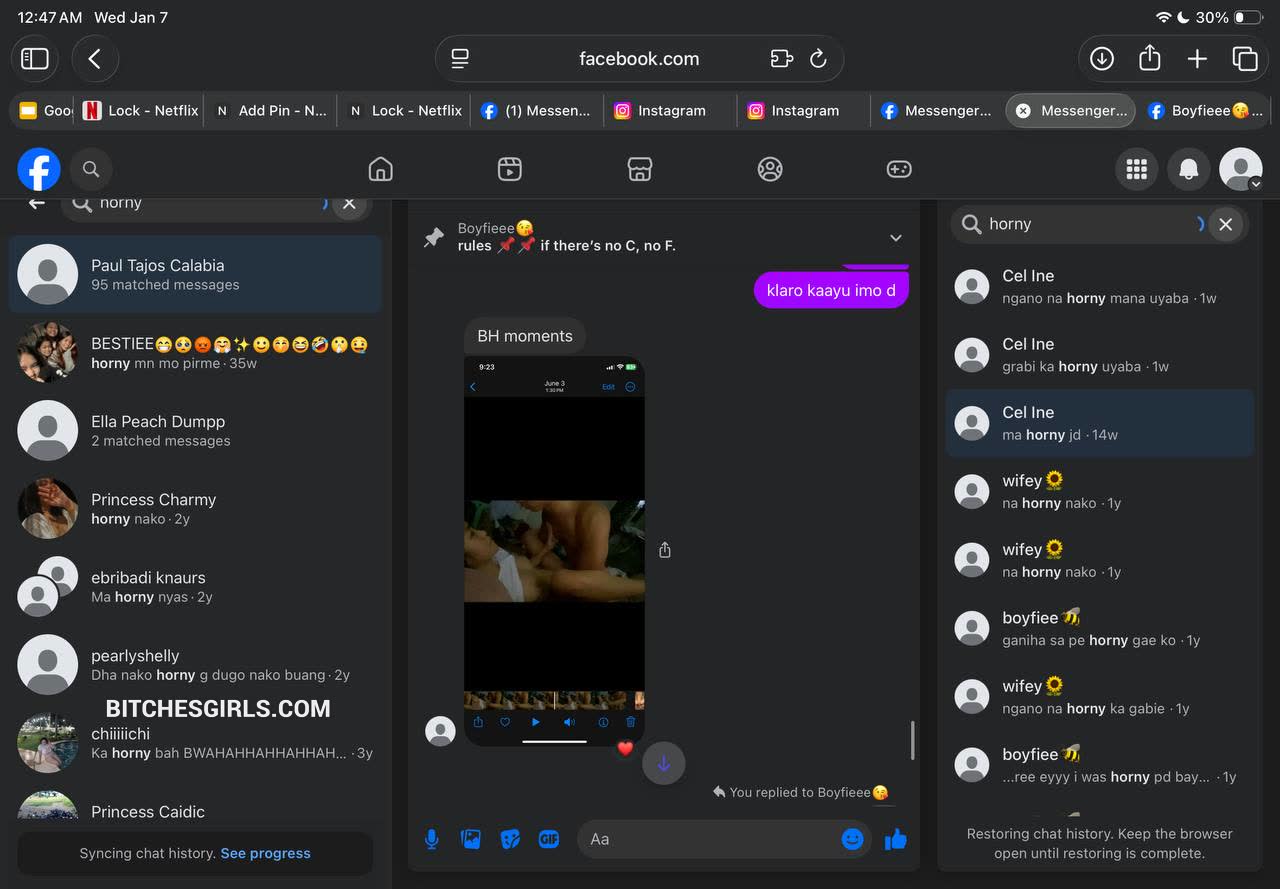Switch to the Add Pin Netflix tab
This screenshot has width=1280, height=889.
[272, 111]
